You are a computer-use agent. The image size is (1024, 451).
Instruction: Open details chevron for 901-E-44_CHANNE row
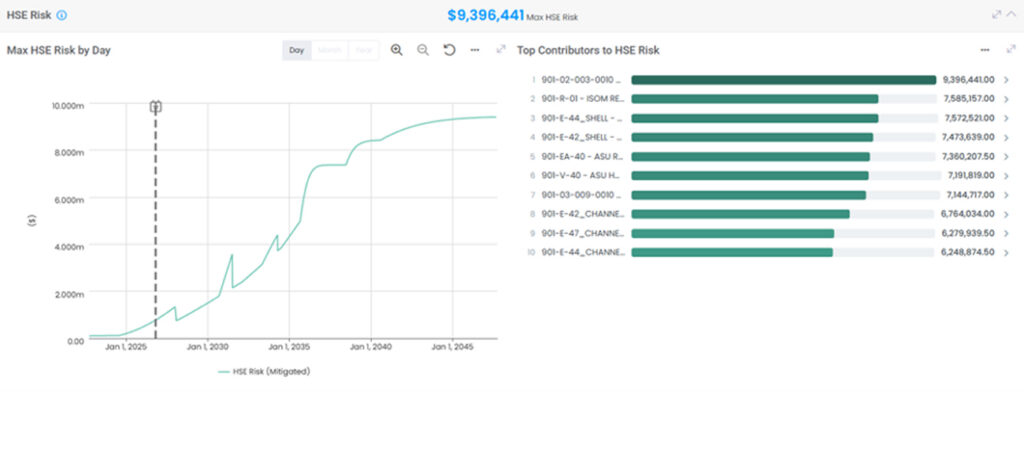(x=1006, y=253)
